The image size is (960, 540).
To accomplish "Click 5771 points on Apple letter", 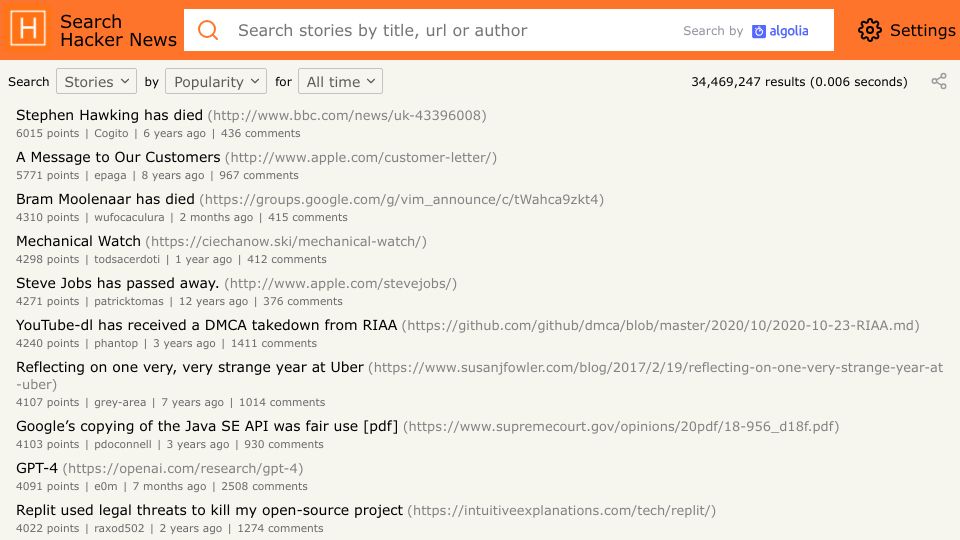I will pos(48,176).
